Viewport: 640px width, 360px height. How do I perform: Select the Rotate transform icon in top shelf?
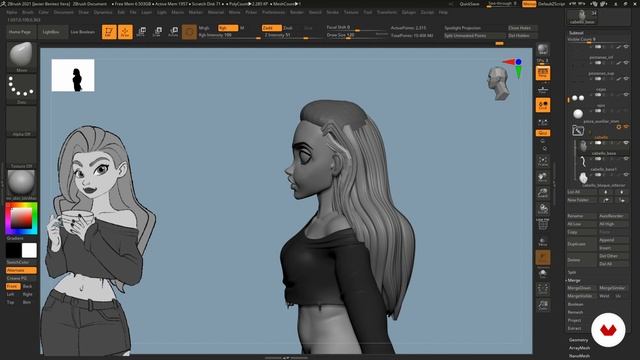click(173, 32)
